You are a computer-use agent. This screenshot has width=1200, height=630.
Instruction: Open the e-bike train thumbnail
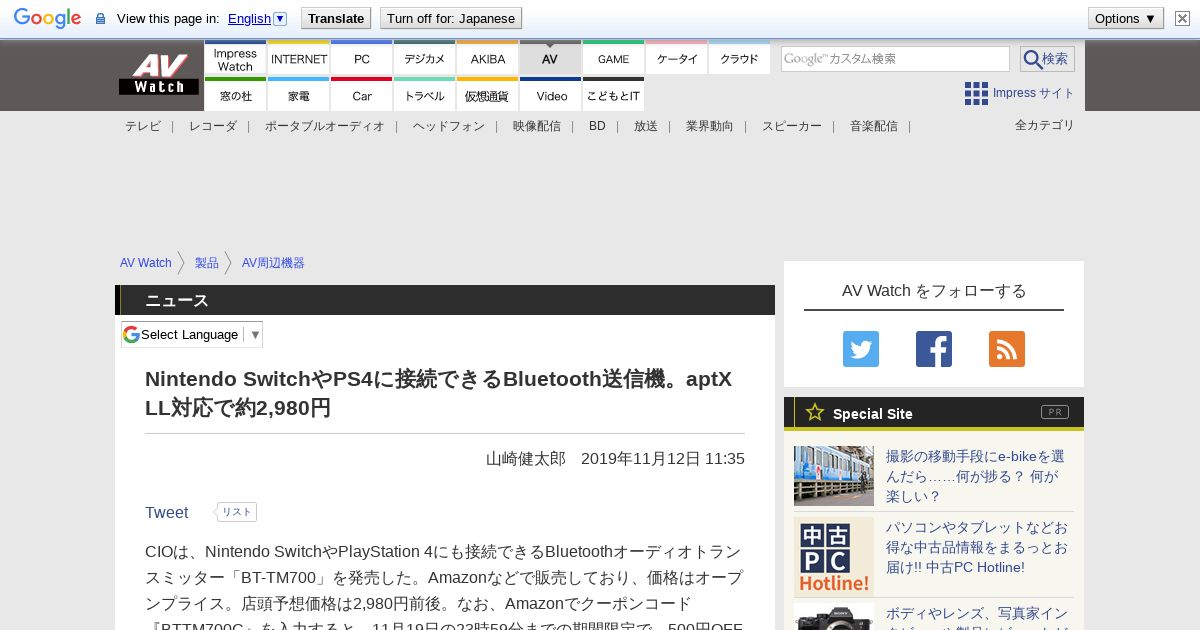(834, 476)
